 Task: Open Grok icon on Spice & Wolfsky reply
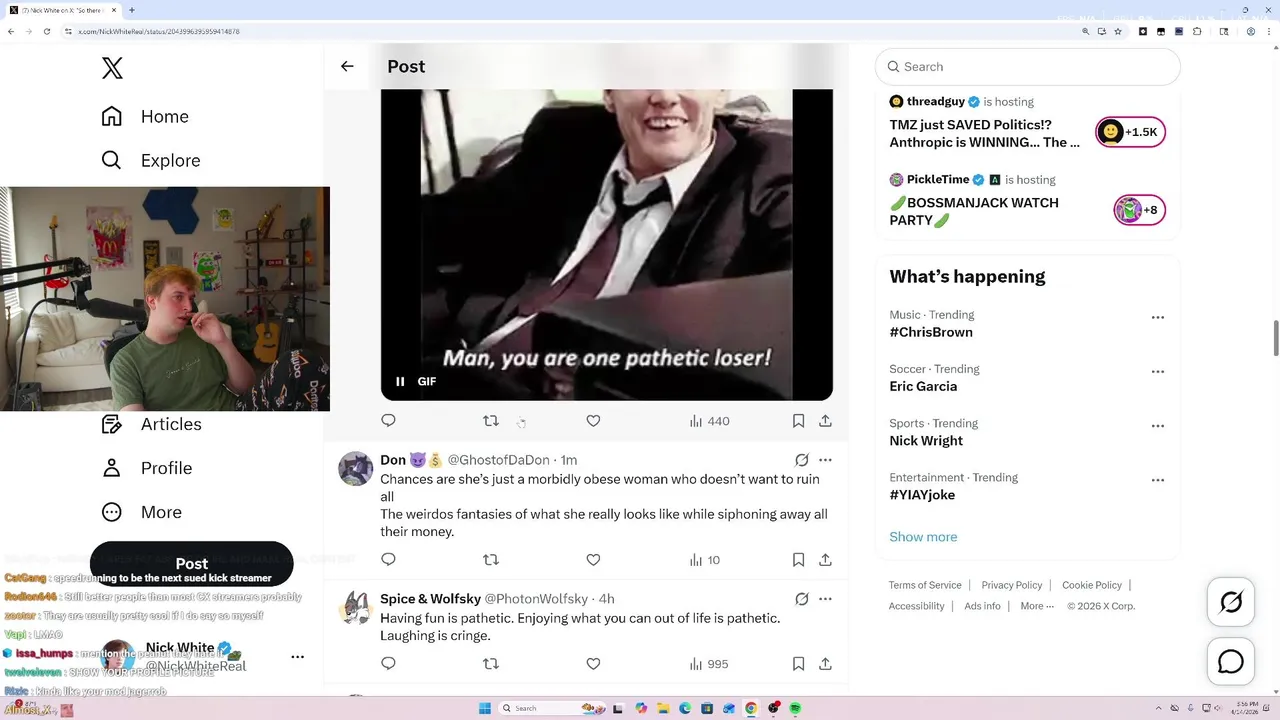tap(801, 599)
